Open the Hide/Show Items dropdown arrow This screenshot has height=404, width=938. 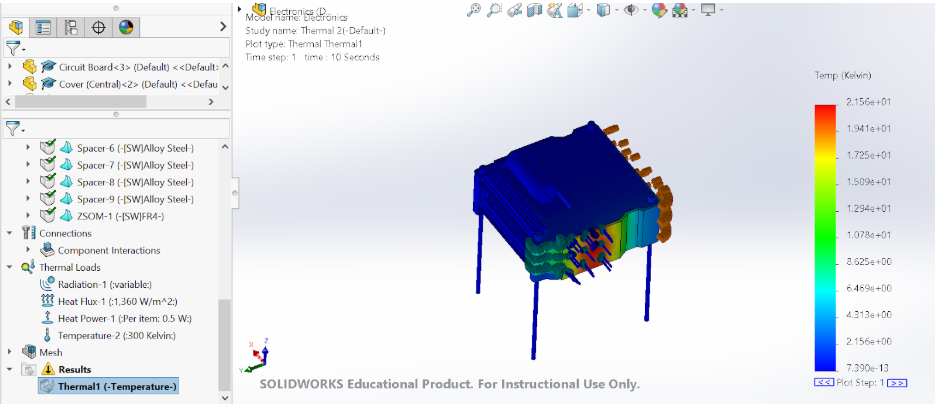[644, 10]
